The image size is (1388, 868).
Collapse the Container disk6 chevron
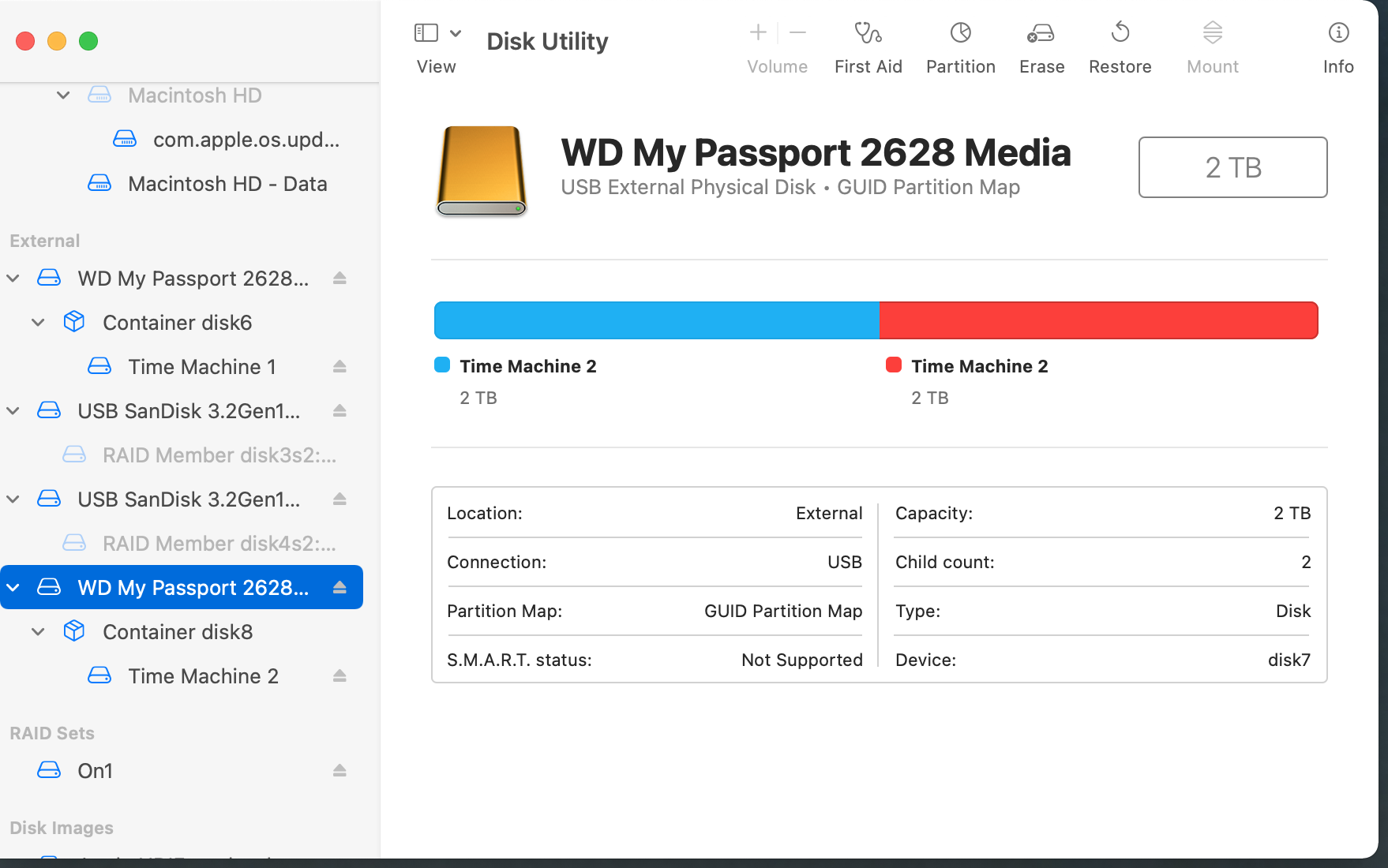click(38, 323)
